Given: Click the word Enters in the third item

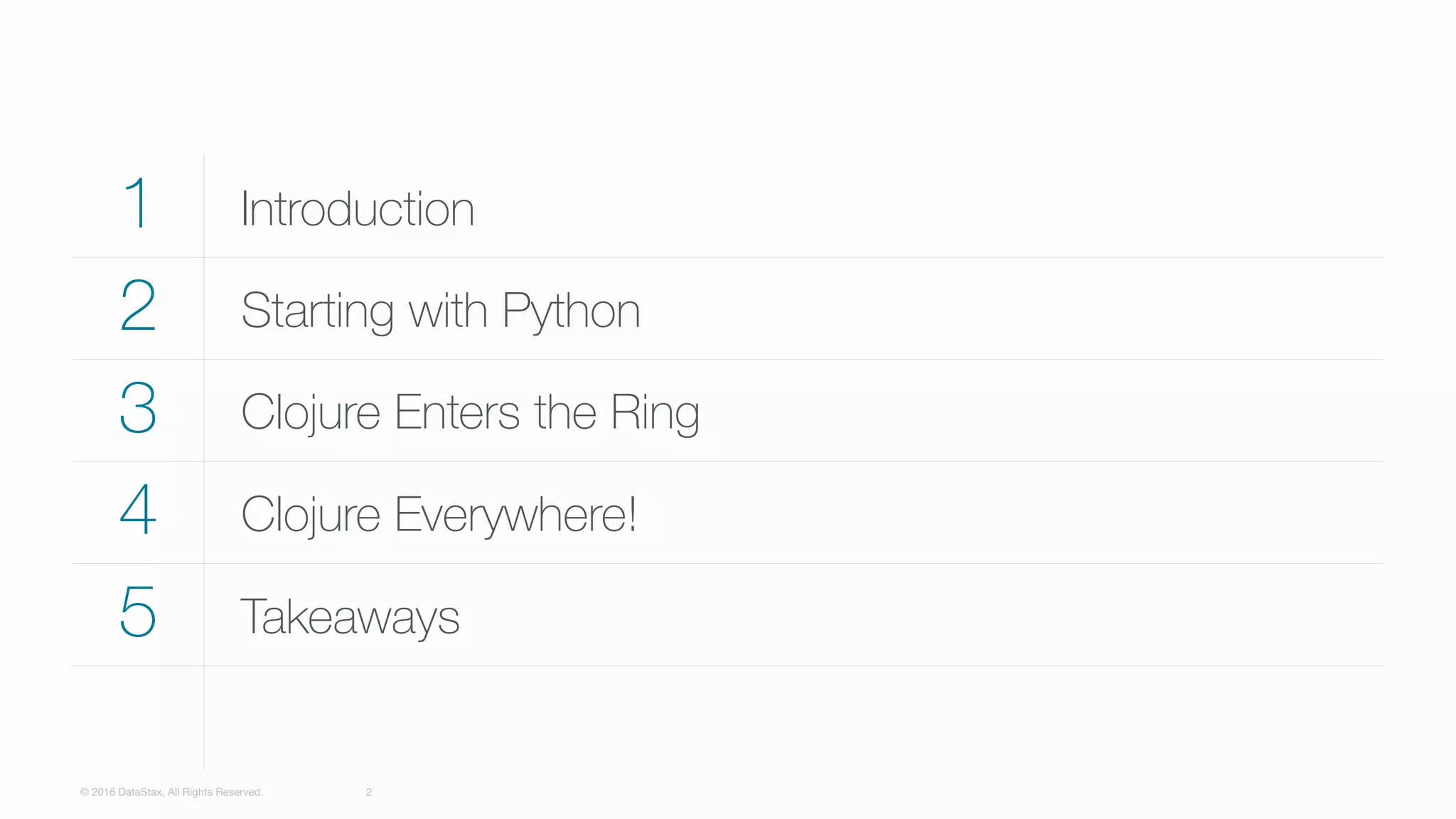Looking at the screenshot, I should tap(457, 412).
